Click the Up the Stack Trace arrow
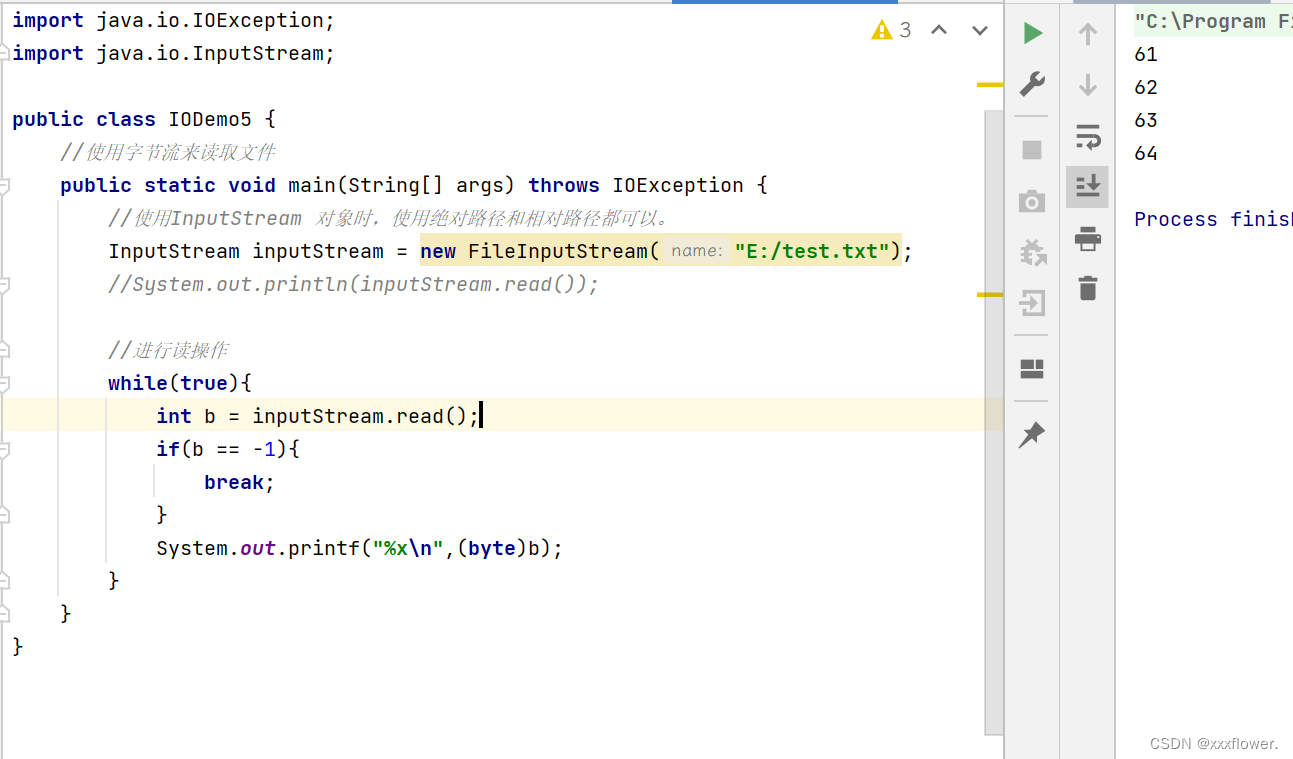 point(1088,34)
